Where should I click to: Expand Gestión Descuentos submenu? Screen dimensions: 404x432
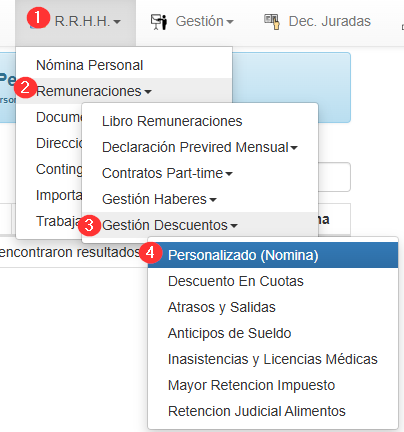[x=200, y=225]
